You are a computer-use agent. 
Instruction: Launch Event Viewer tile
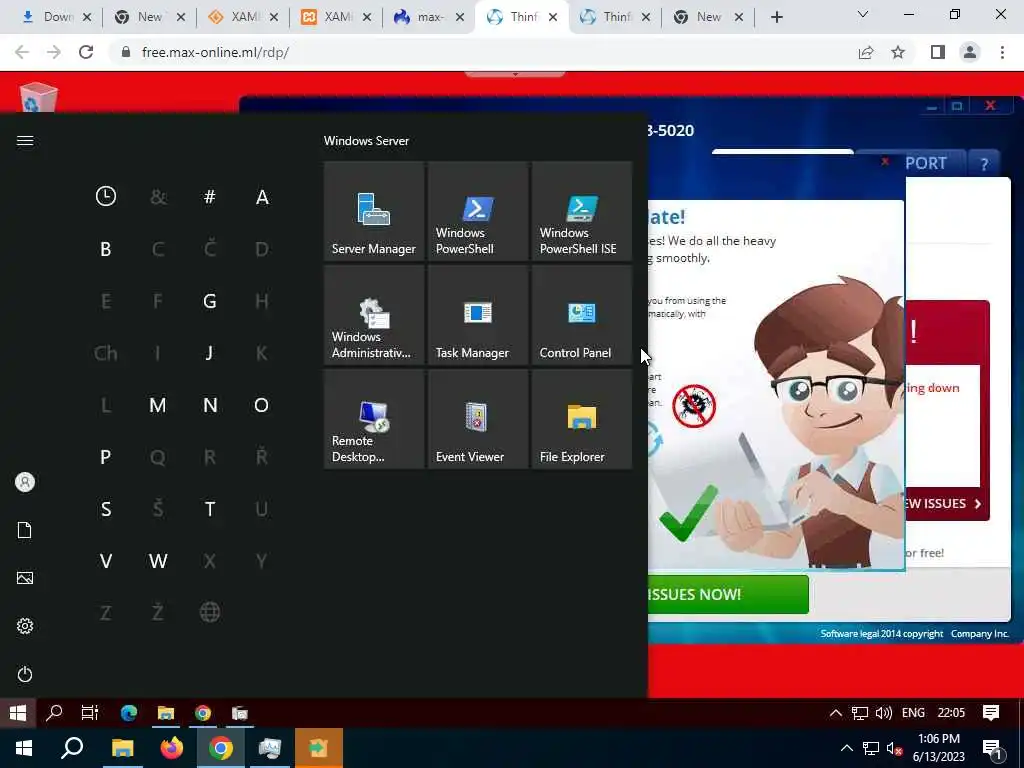point(477,419)
